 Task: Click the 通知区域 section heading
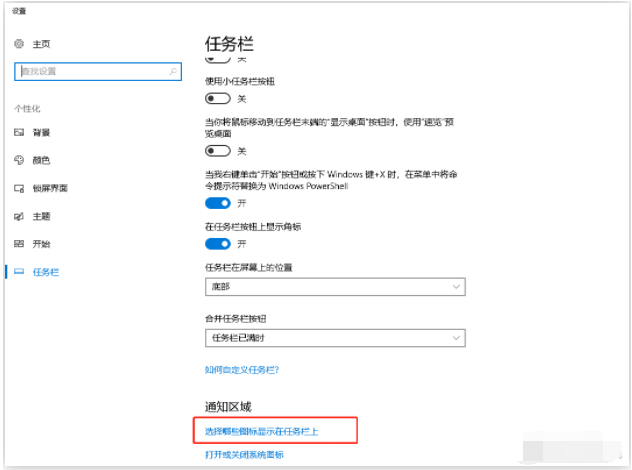(228, 407)
